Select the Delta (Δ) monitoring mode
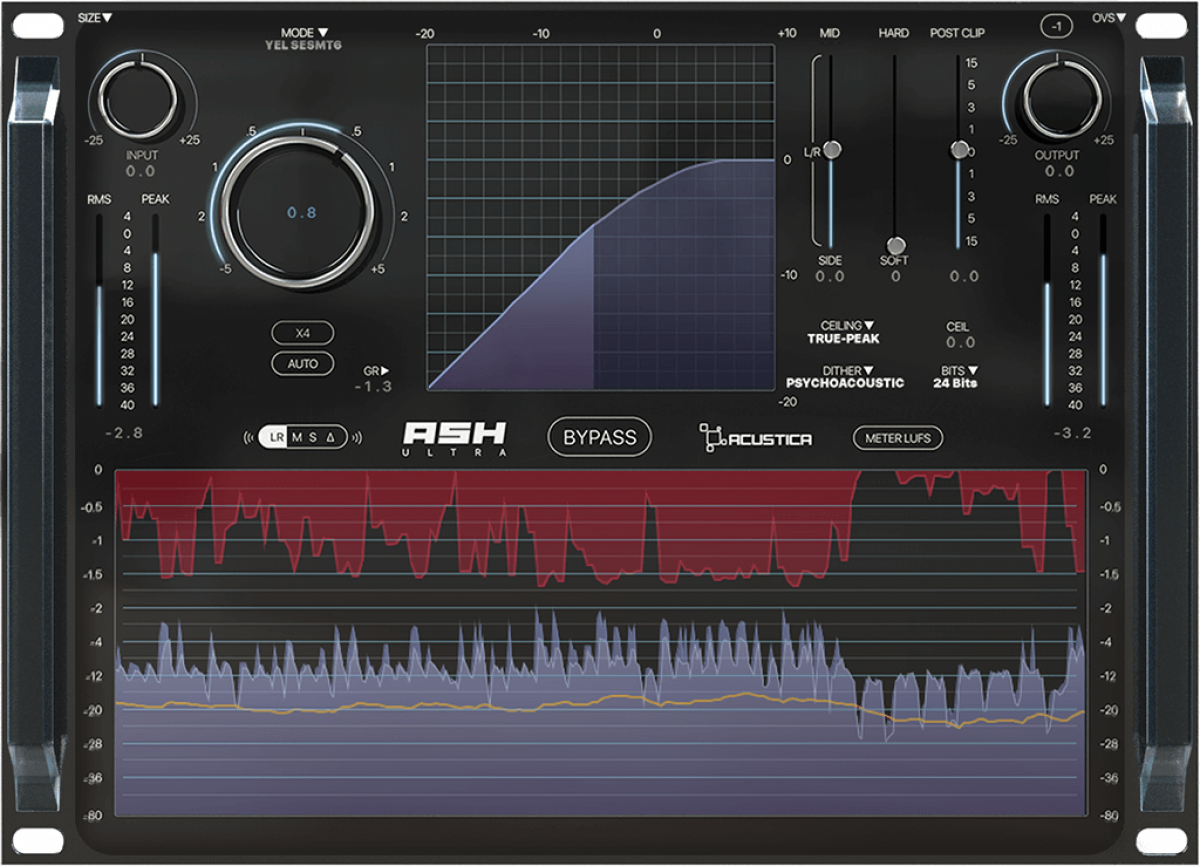This screenshot has width=1200, height=866. pos(330,437)
